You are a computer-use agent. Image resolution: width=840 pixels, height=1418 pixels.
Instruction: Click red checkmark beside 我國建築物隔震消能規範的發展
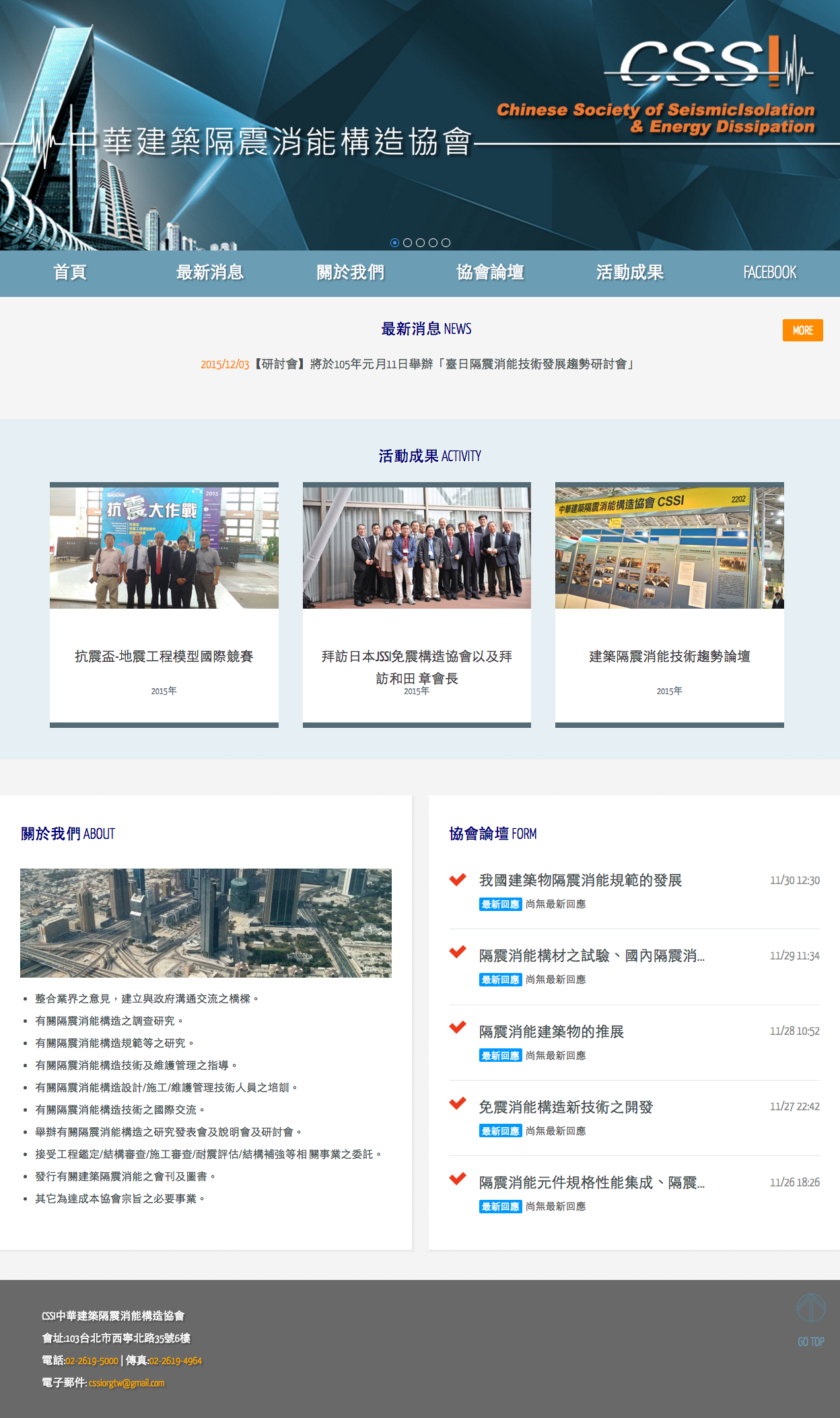[458, 879]
